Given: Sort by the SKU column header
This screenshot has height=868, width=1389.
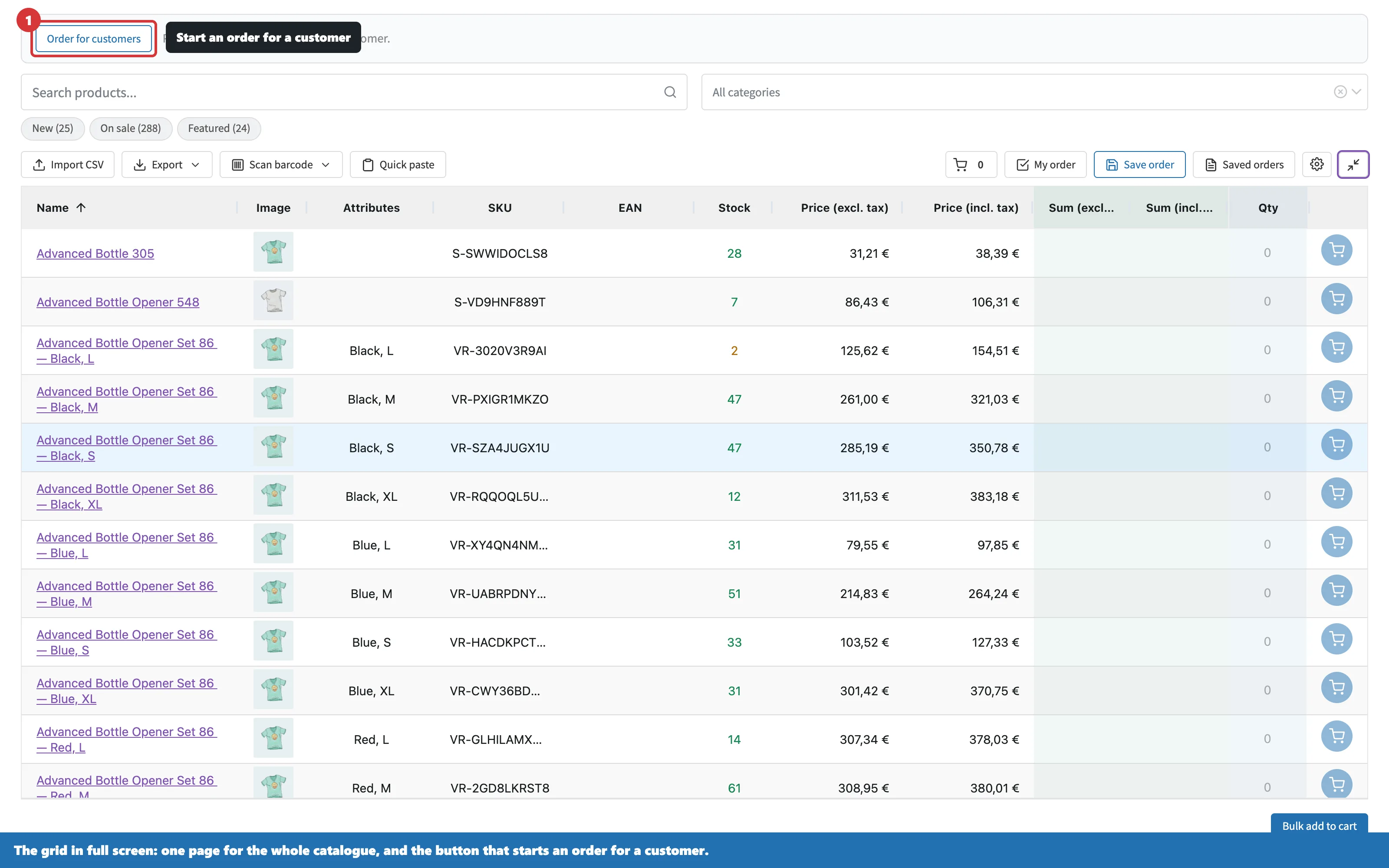Looking at the screenshot, I should (499, 208).
